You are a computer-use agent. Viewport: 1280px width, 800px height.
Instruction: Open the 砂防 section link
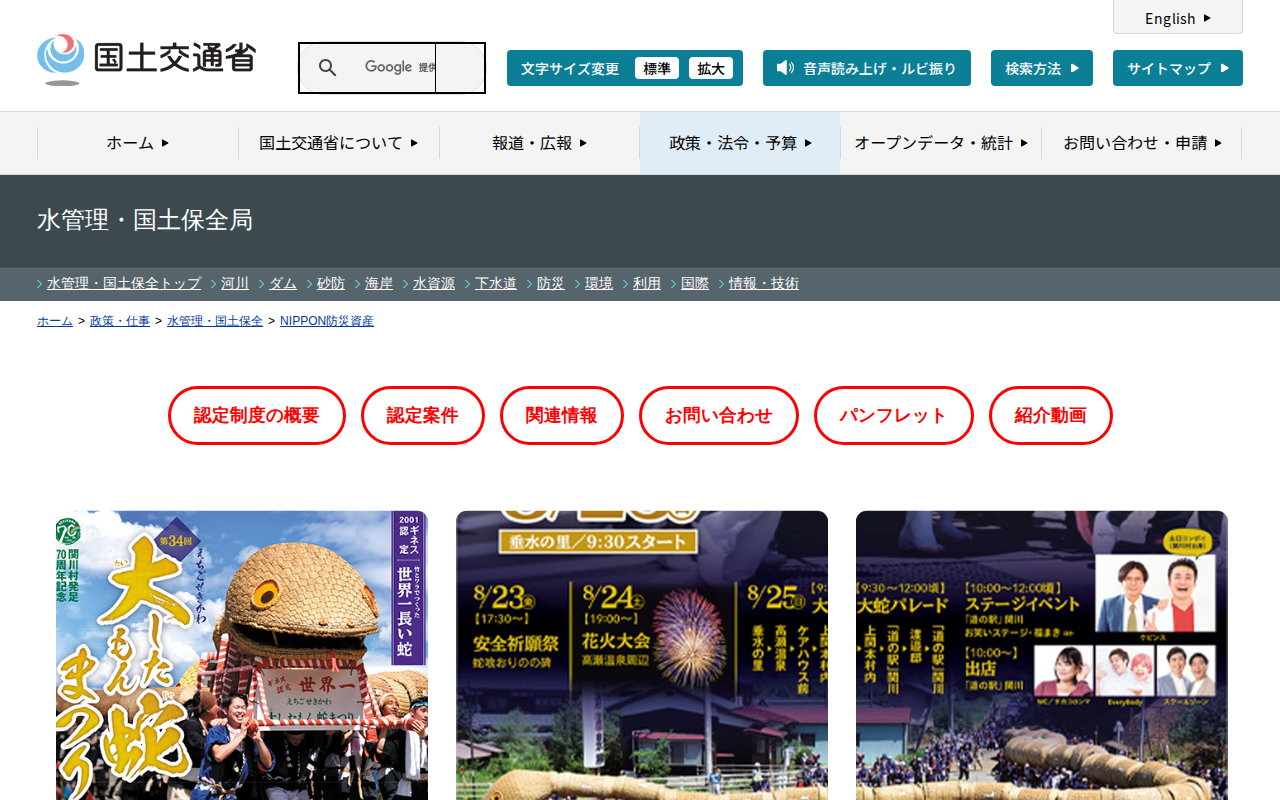pos(331,283)
